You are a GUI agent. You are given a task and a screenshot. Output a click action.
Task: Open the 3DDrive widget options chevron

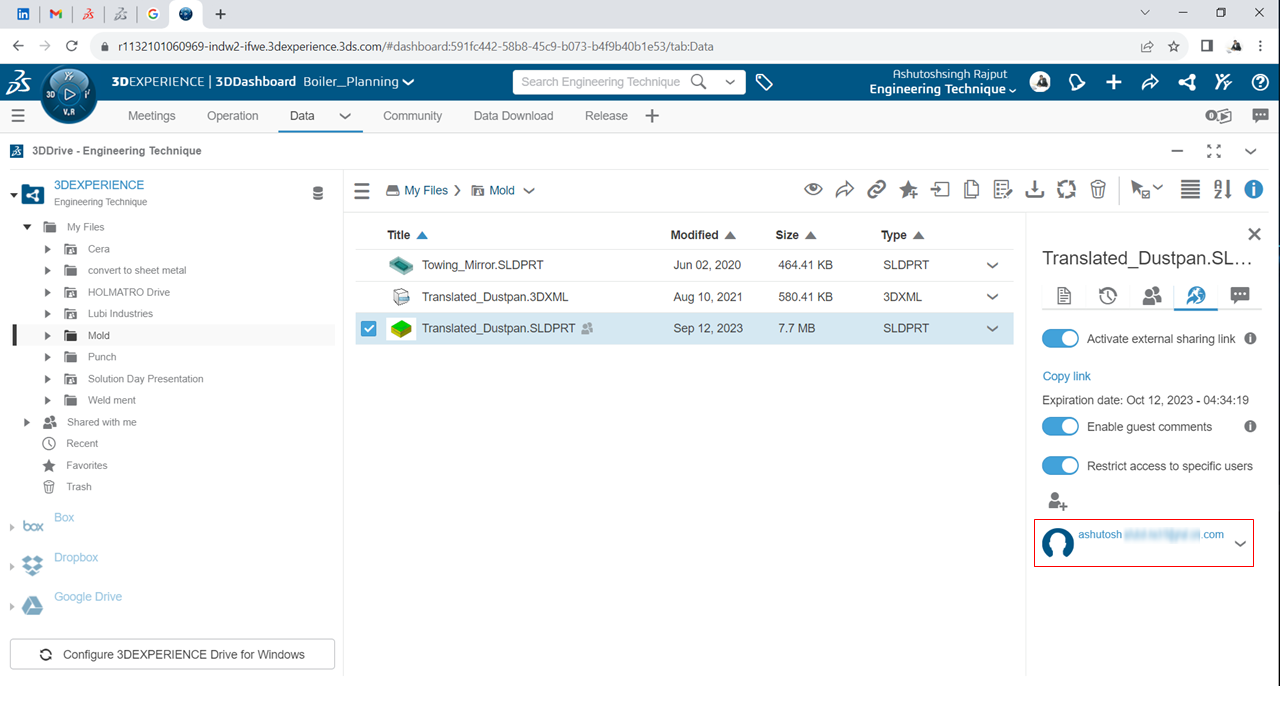click(x=1250, y=151)
